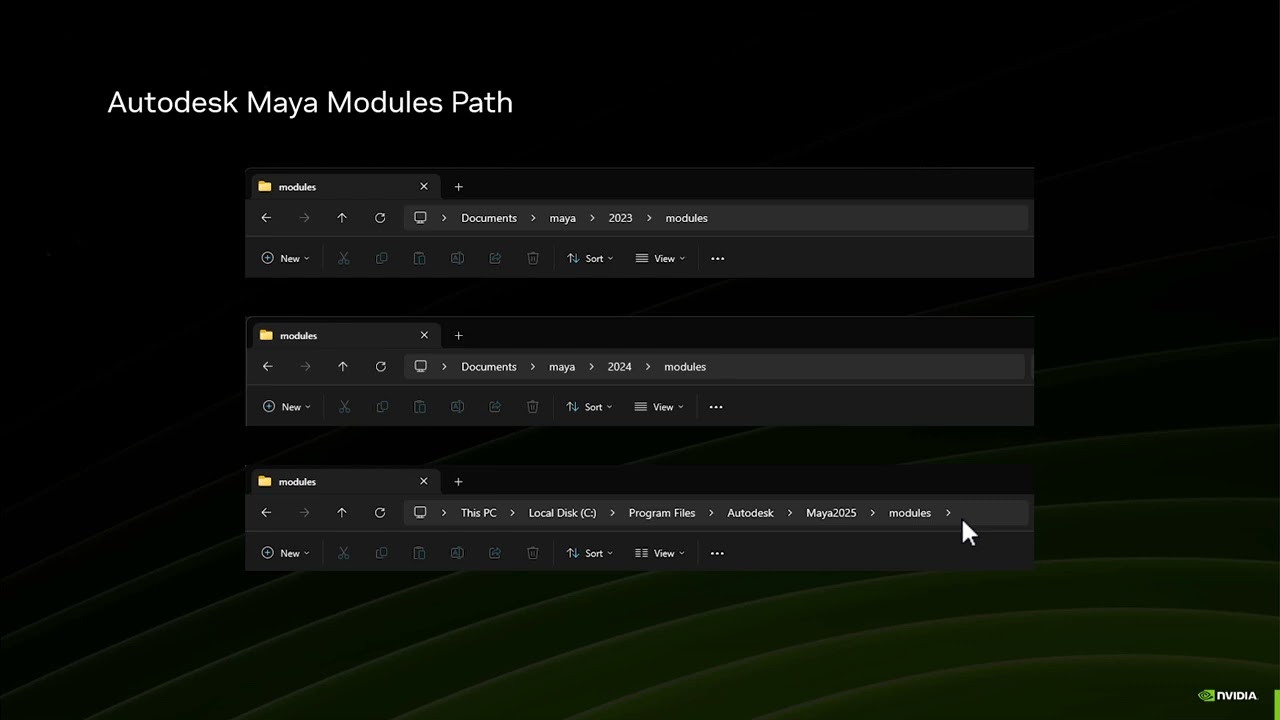Click This PC in the address path
This screenshot has width=1280, height=720.
click(x=478, y=513)
